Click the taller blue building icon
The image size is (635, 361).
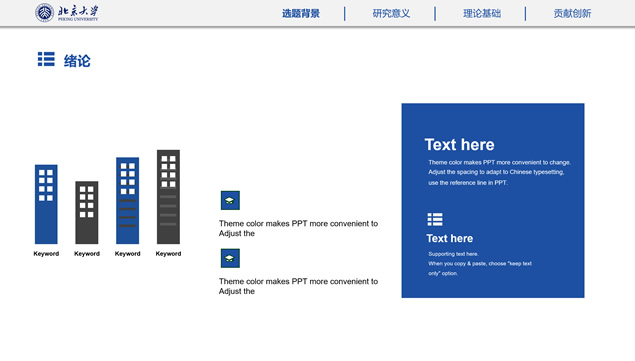(x=128, y=201)
